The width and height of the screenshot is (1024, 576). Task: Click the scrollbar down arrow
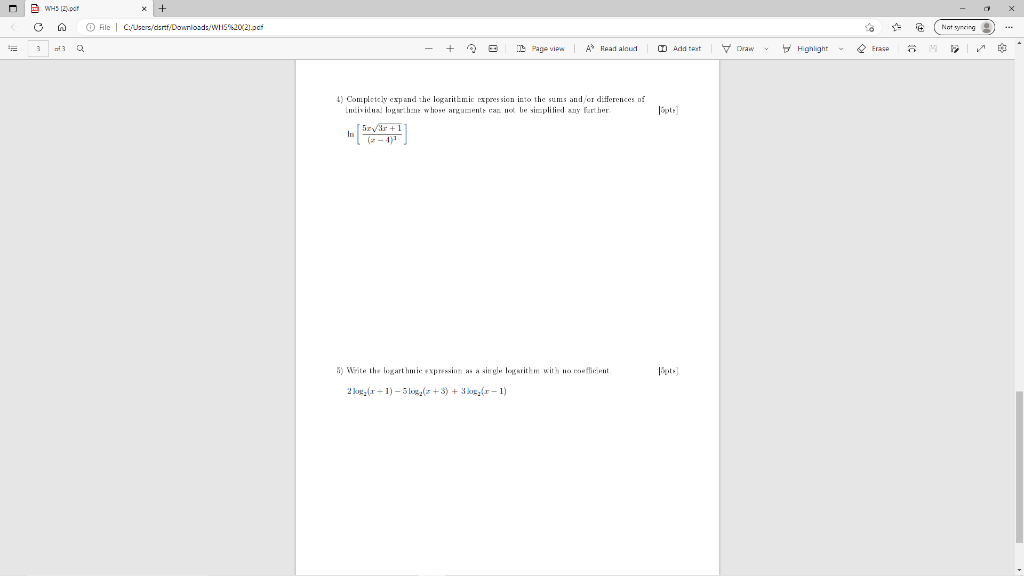(x=1019, y=571)
